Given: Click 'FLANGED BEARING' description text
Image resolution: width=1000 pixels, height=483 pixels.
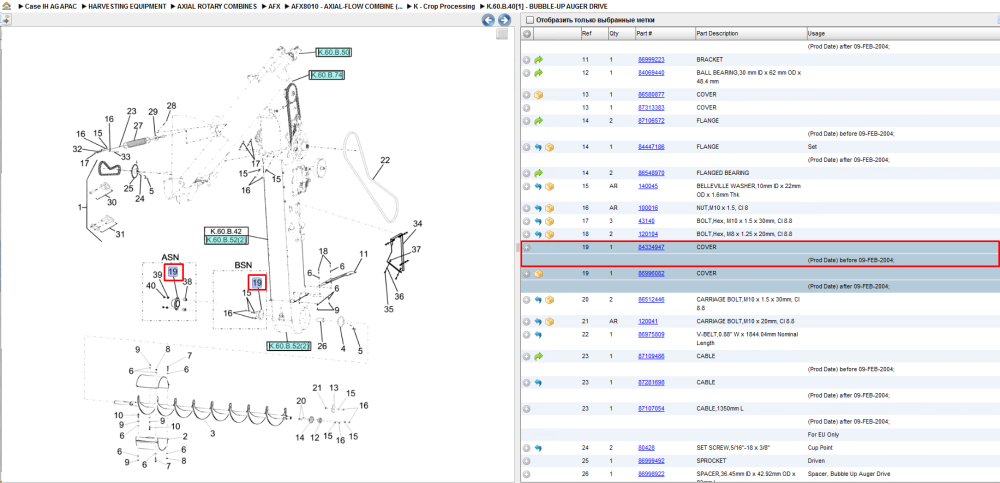Looking at the screenshot, I should [723, 173].
